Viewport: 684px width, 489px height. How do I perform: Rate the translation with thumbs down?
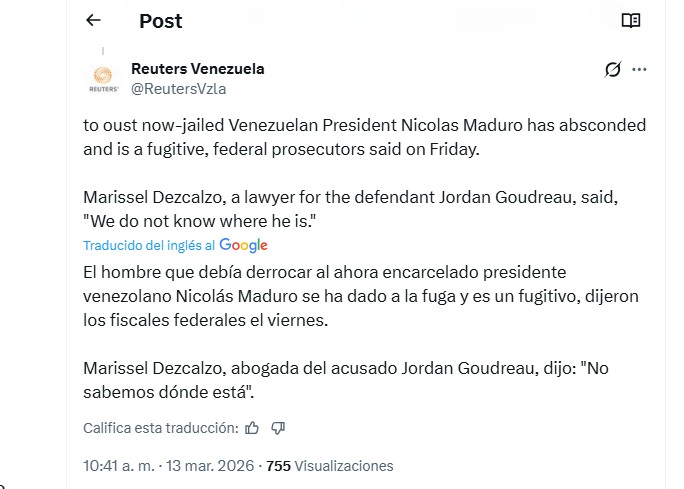(x=278, y=428)
